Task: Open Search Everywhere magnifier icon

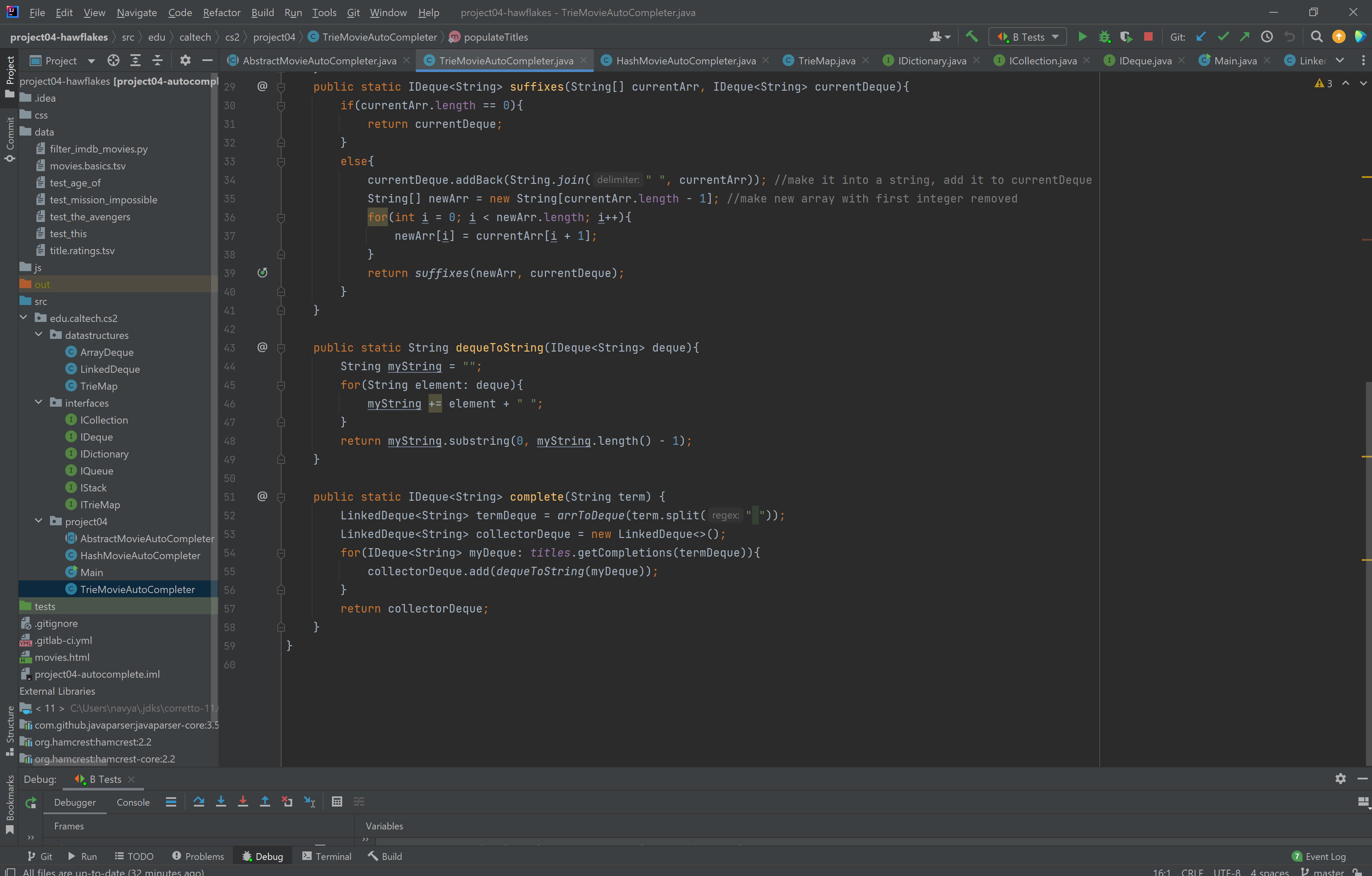Action: pyautogui.click(x=1316, y=37)
